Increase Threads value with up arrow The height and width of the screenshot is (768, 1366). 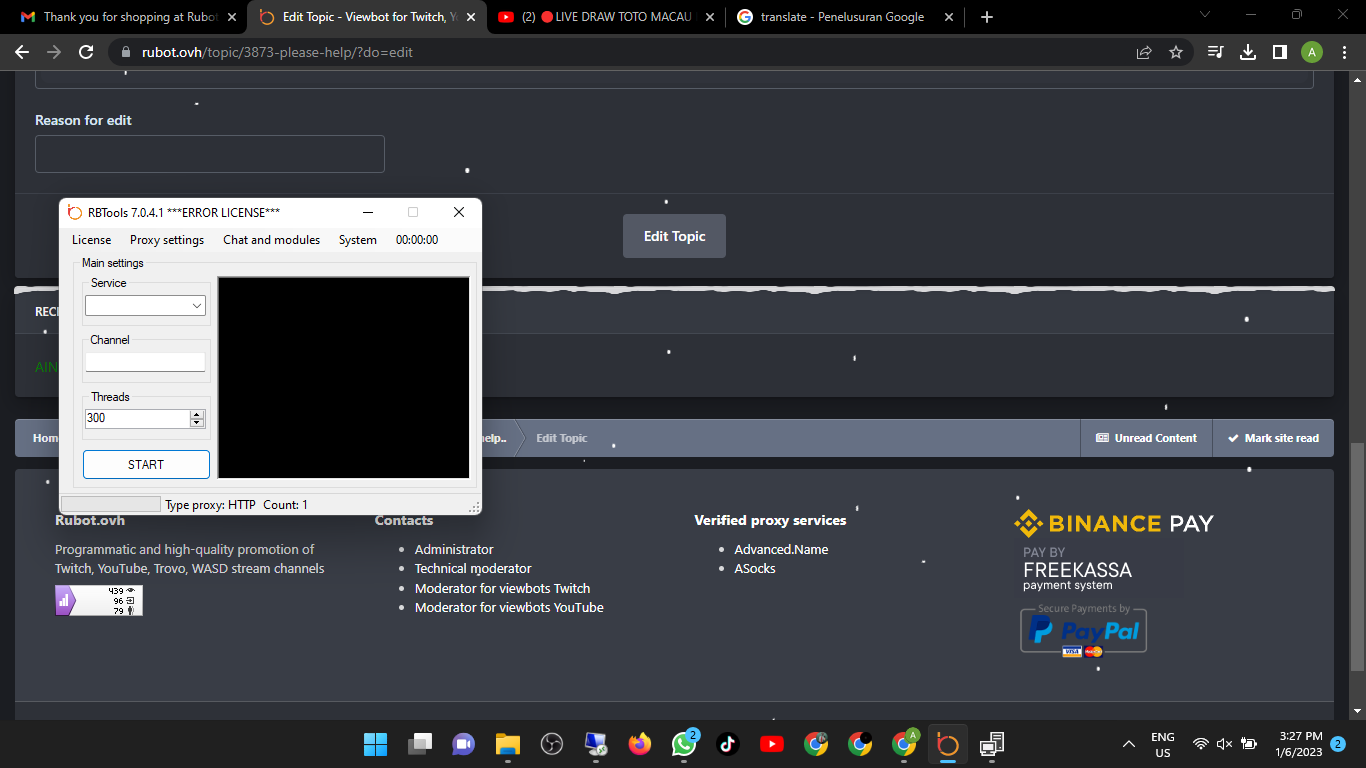click(197, 414)
